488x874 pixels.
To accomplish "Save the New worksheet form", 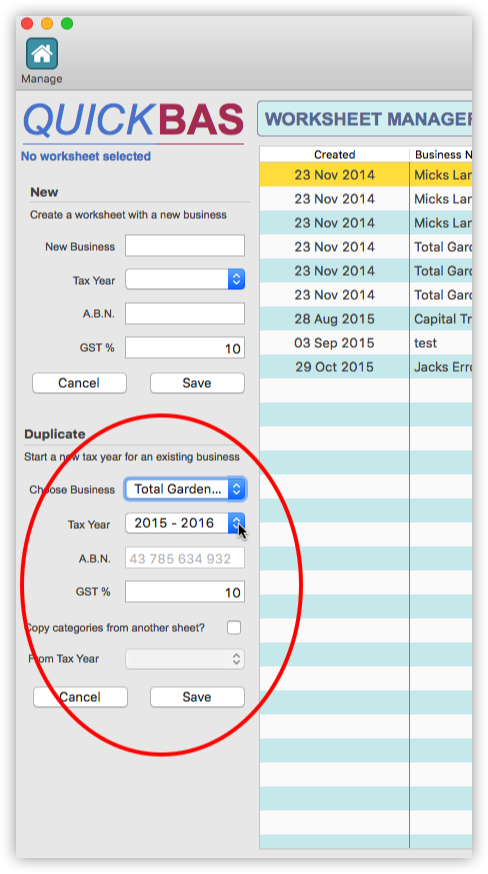I will (x=197, y=383).
